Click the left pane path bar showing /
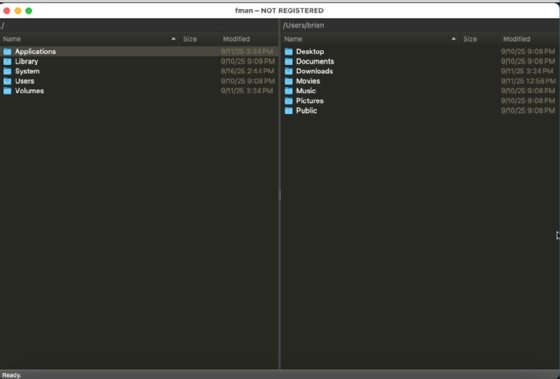 tap(139, 26)
